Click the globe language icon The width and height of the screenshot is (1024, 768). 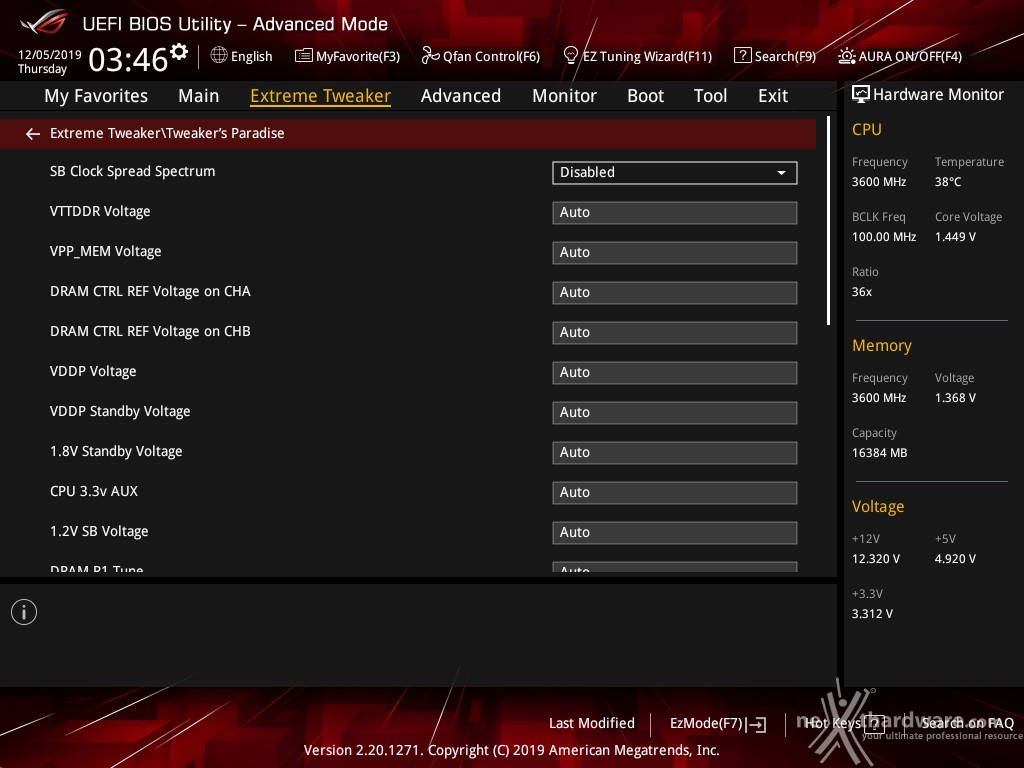tap(219, 56)
